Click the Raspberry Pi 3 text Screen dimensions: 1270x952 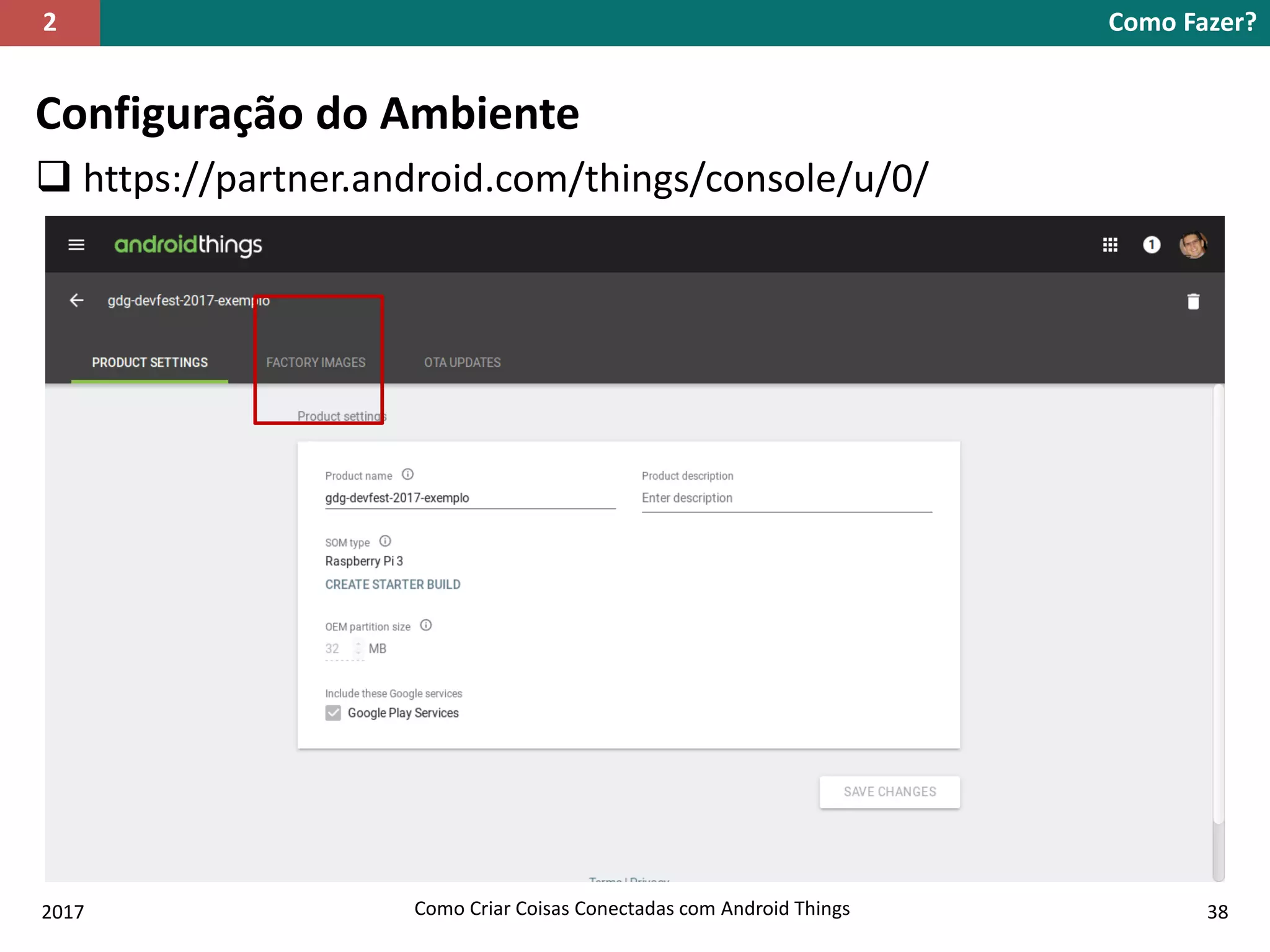[364, 561]
